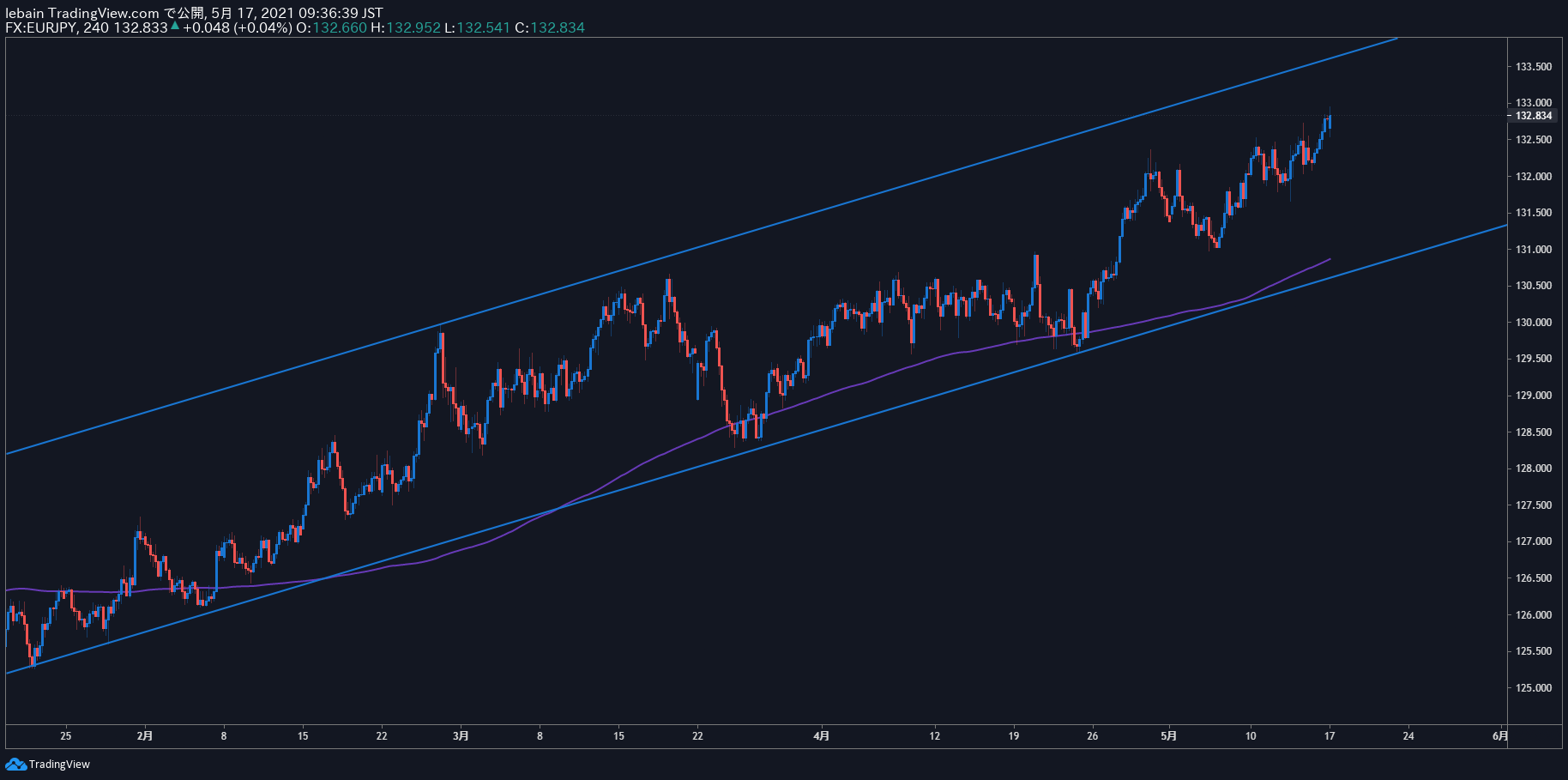Select the 130.500 price axis label
The width and height of the screenshot is (1568, 780).
click(x=1534, y=286)
